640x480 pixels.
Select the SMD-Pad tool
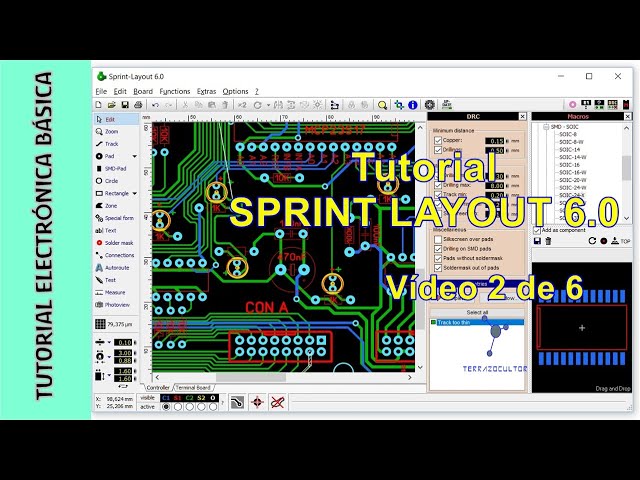pos(116,169)
